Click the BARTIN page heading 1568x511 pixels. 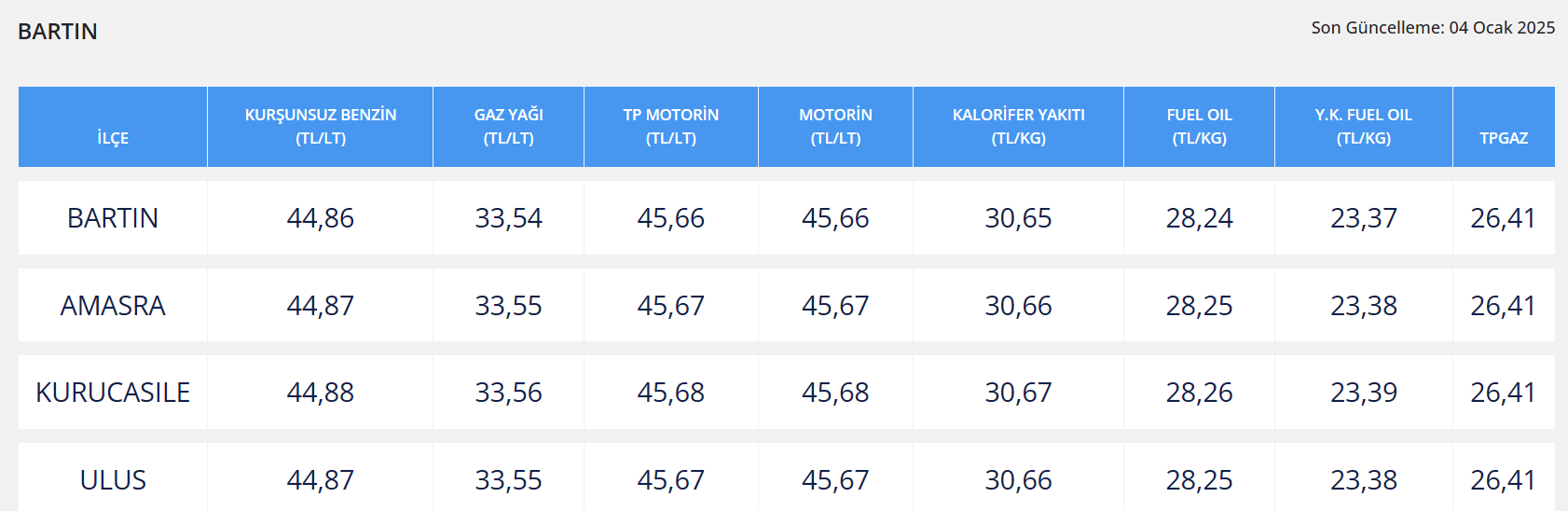[x=58, y=32]
